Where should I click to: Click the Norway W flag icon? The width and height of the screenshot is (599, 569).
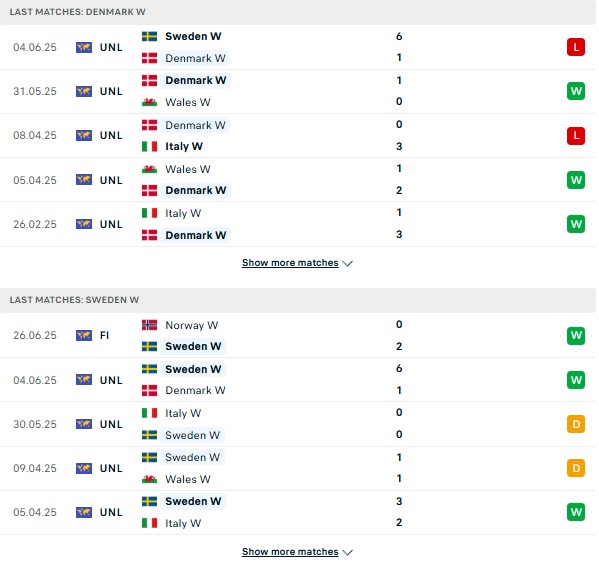(x=149, y=325)
